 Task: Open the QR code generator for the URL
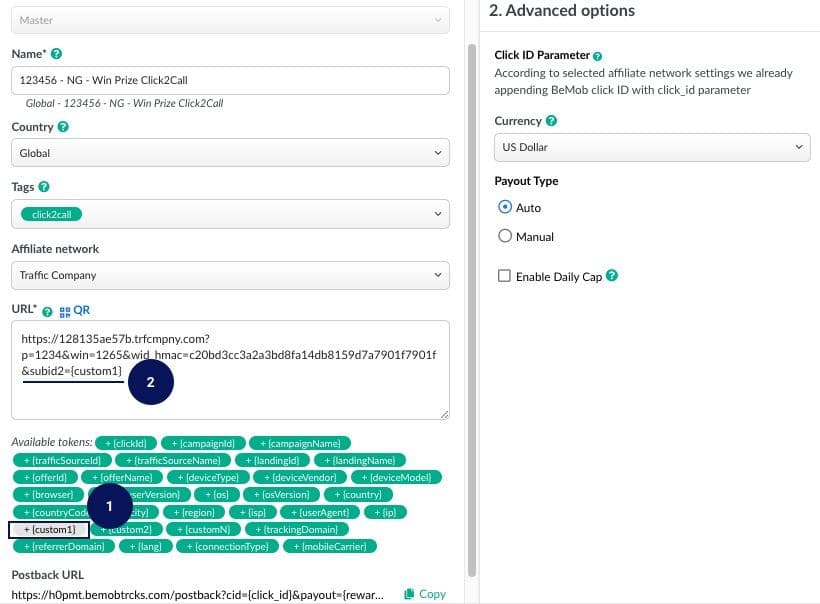(x=71, y=310)
